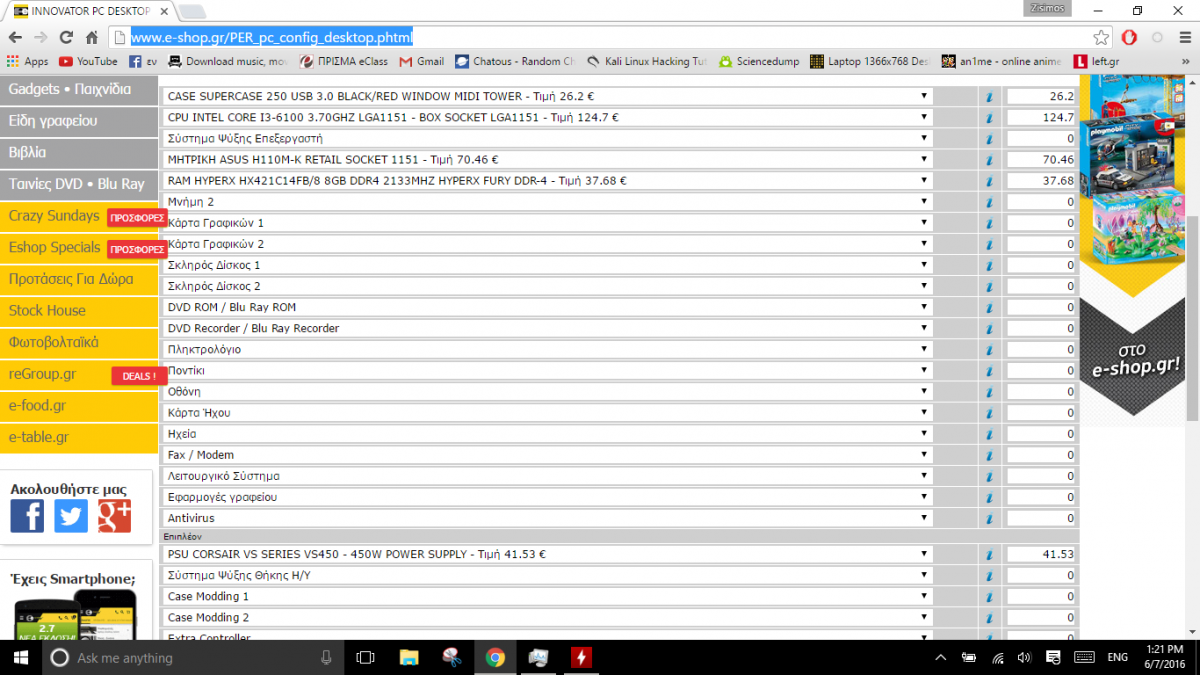Open the Ποντίκι dropdown

point(548,371)
